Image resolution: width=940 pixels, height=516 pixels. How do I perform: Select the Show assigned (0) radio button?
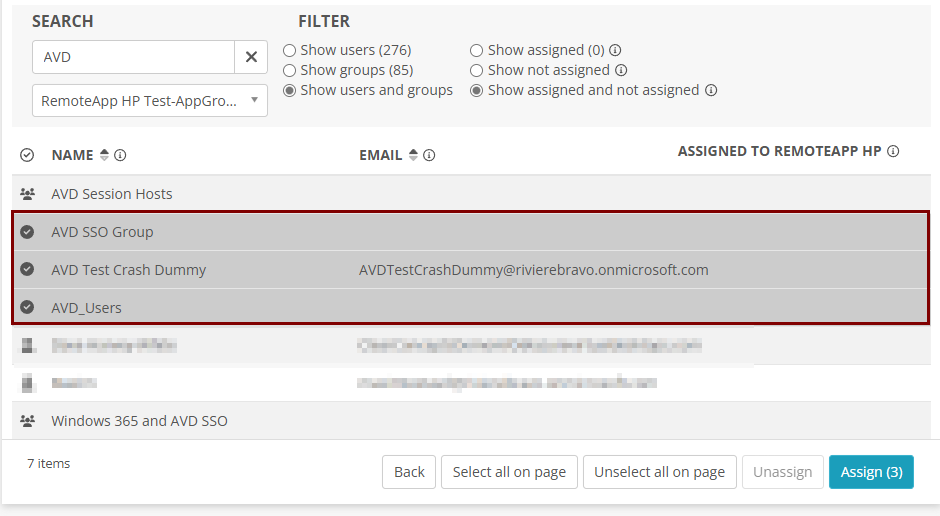(x=477, y=50)
